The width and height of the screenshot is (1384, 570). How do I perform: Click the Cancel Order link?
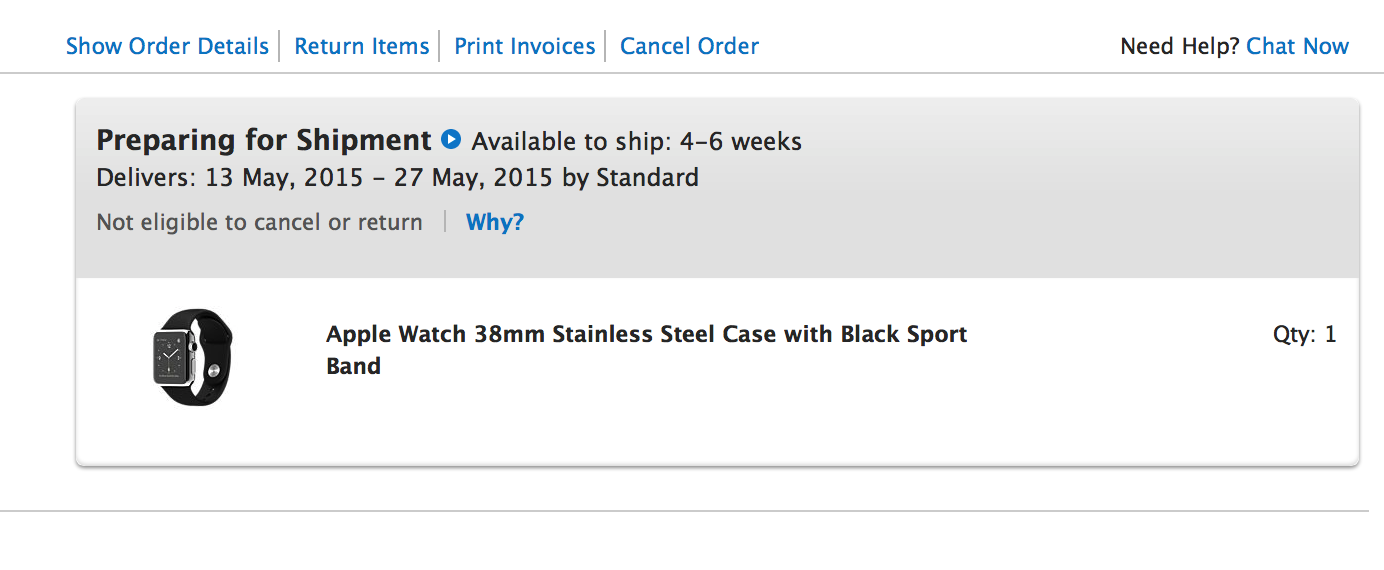coord(689,46)
